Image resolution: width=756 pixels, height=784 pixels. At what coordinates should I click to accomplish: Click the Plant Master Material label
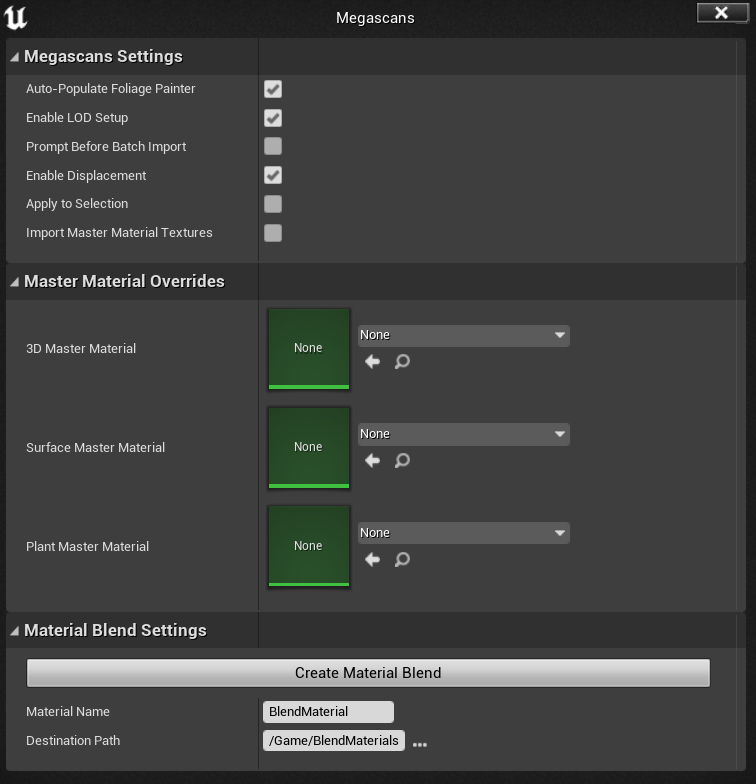88,546
